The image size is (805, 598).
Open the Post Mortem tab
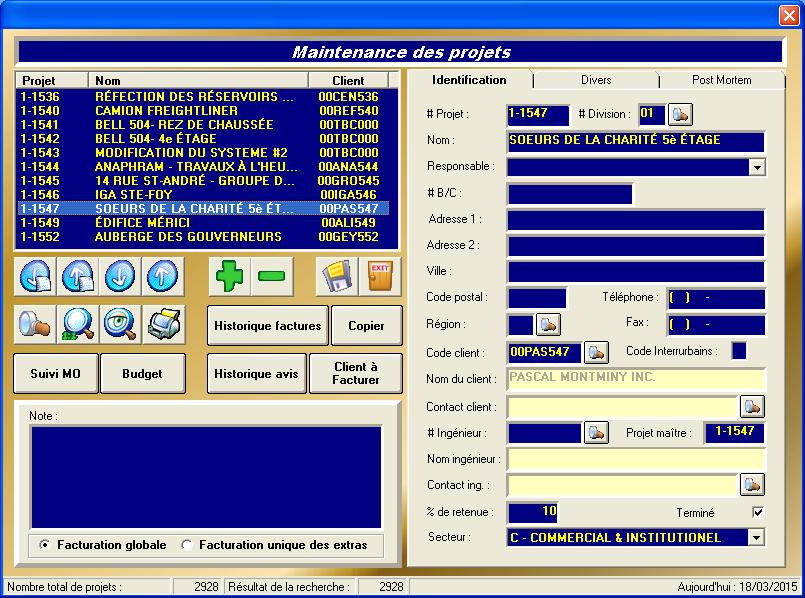(x=721, y=80)
